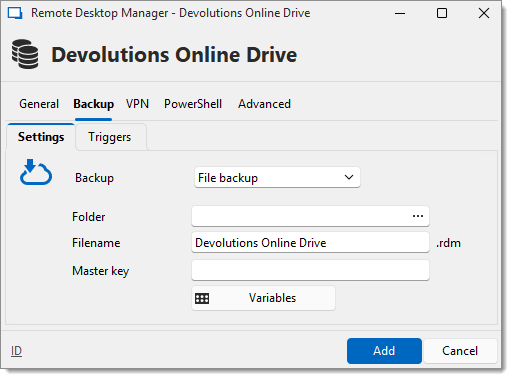512x379 pixels.
Task: Click the Filename input field
Action: 310,243
